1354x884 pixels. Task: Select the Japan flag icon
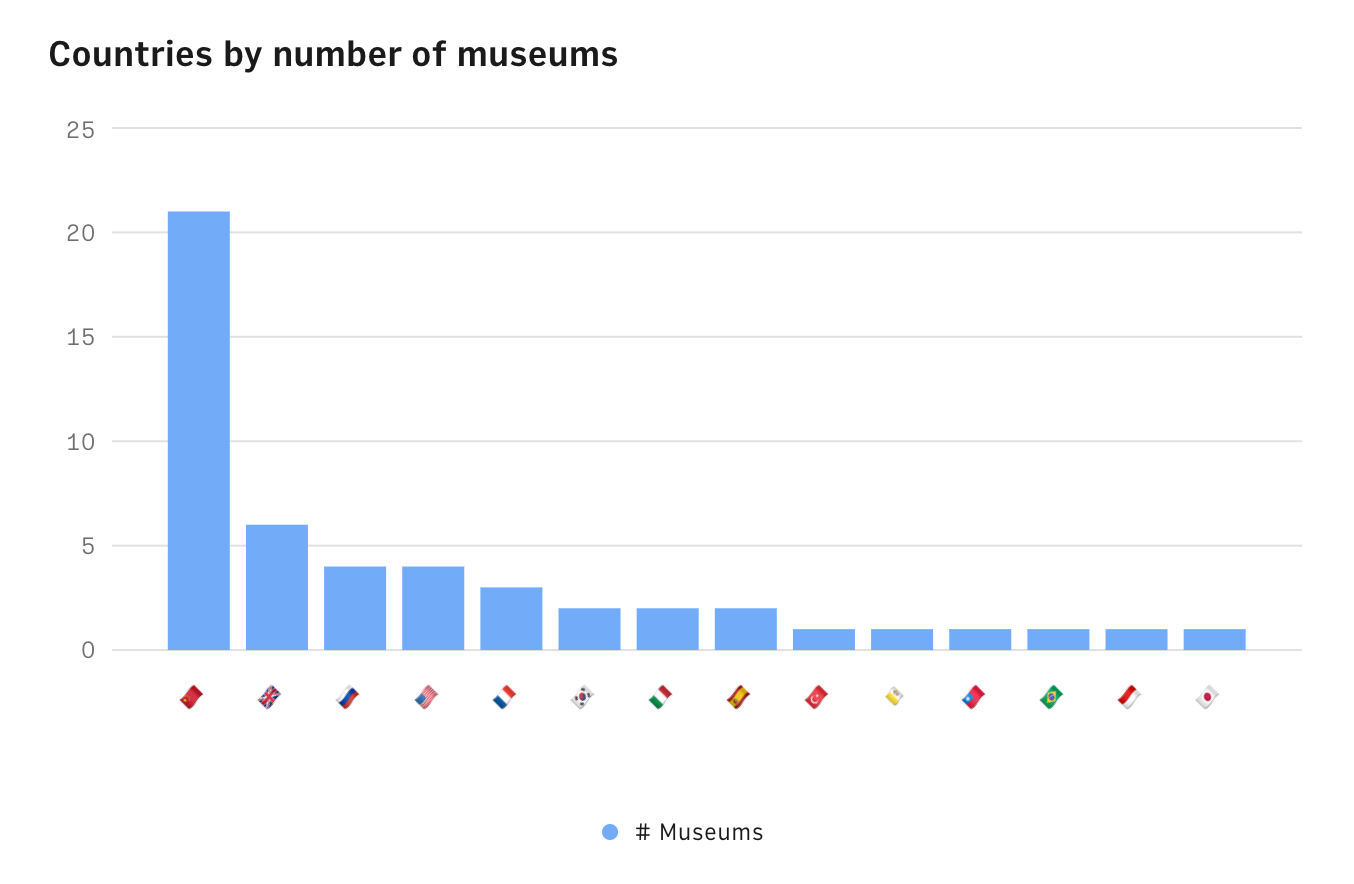pyautogui.click(x=1207, y=697)
